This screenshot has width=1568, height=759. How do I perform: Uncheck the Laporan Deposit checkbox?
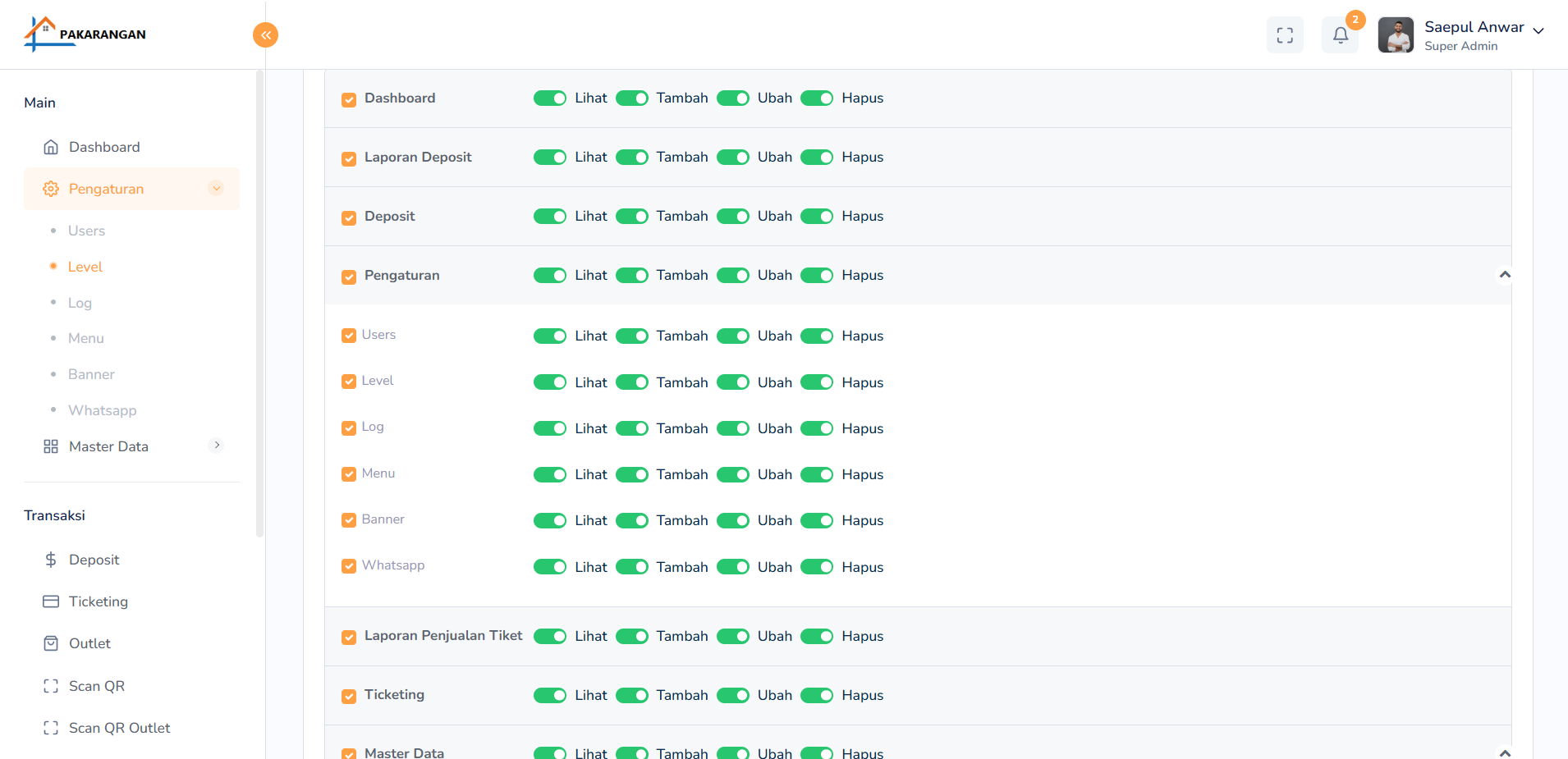point(349,158)
